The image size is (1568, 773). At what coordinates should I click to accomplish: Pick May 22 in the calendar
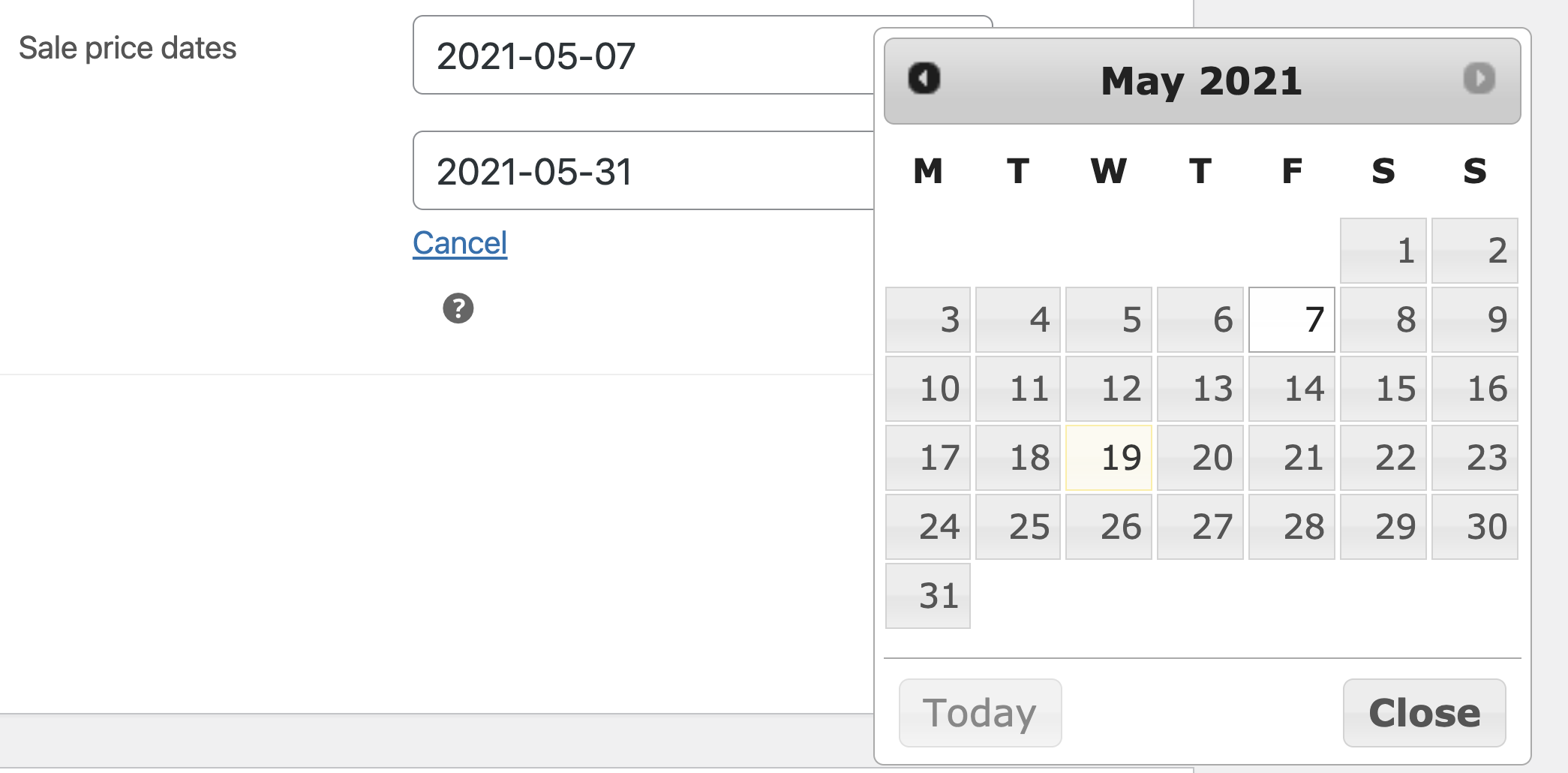(1383, 458)
